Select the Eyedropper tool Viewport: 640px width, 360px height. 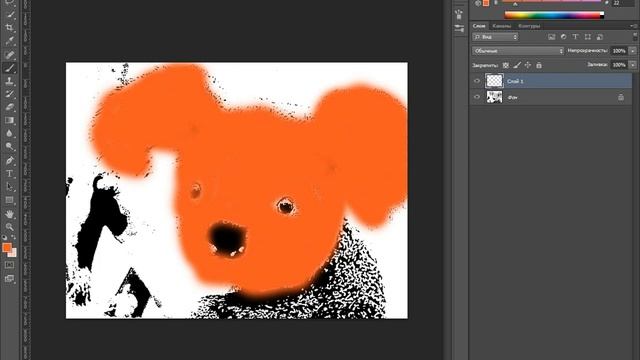[10, 41]
